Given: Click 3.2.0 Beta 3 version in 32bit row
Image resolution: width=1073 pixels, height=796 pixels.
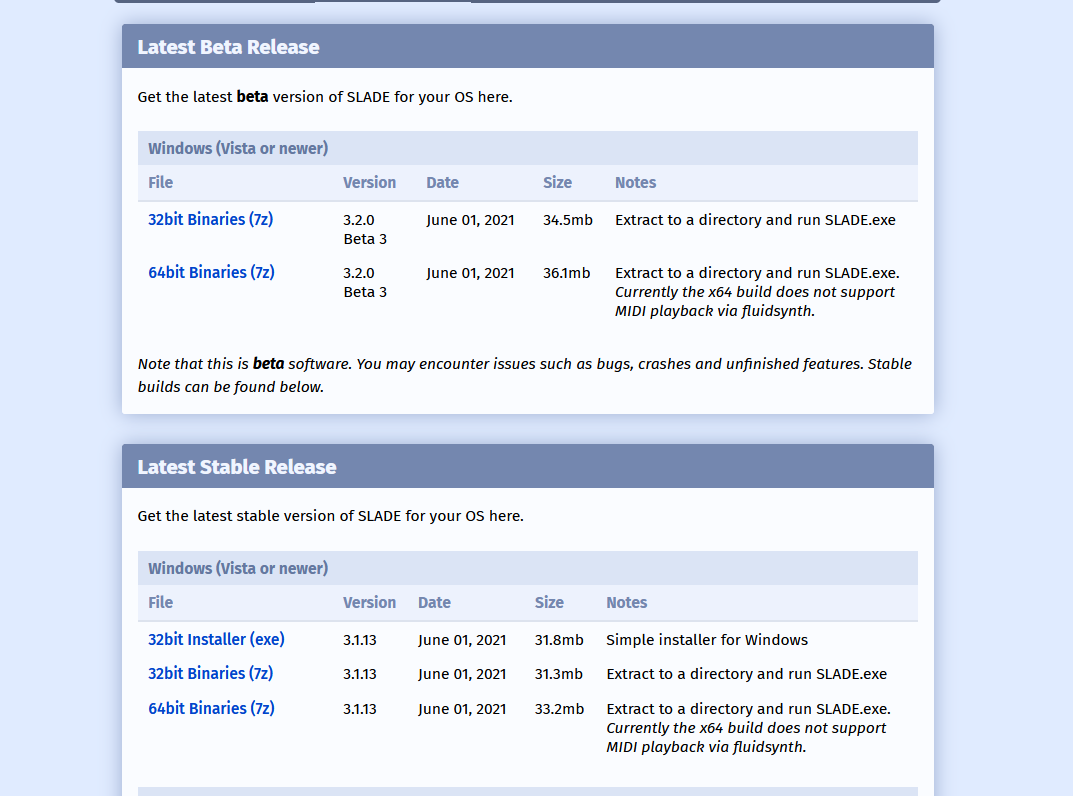Looking at the screenshot, I should point(365,229).
